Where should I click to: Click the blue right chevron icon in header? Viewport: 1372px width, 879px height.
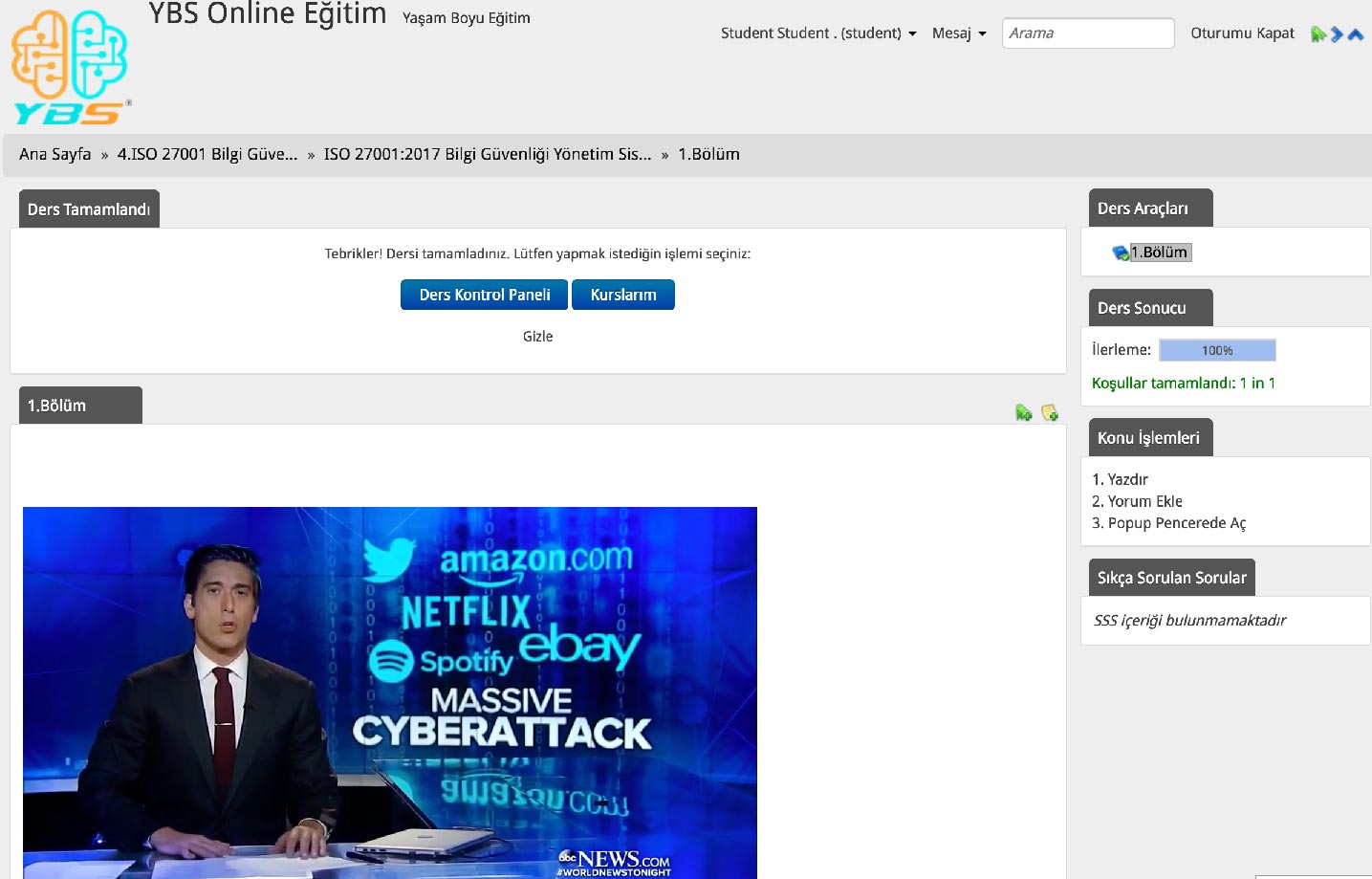coord(1337,34)
